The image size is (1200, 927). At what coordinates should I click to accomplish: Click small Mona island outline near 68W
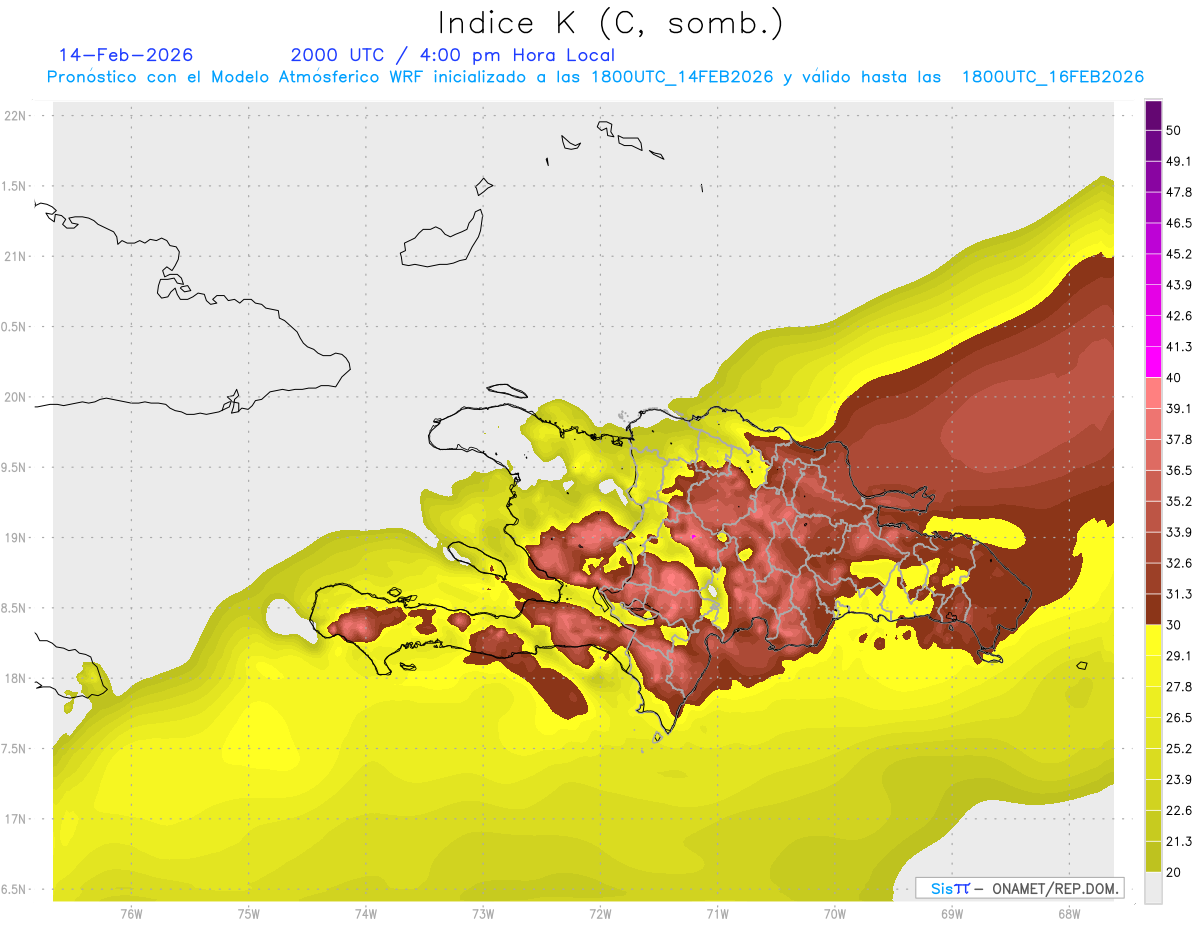[x=1082, y=665]
